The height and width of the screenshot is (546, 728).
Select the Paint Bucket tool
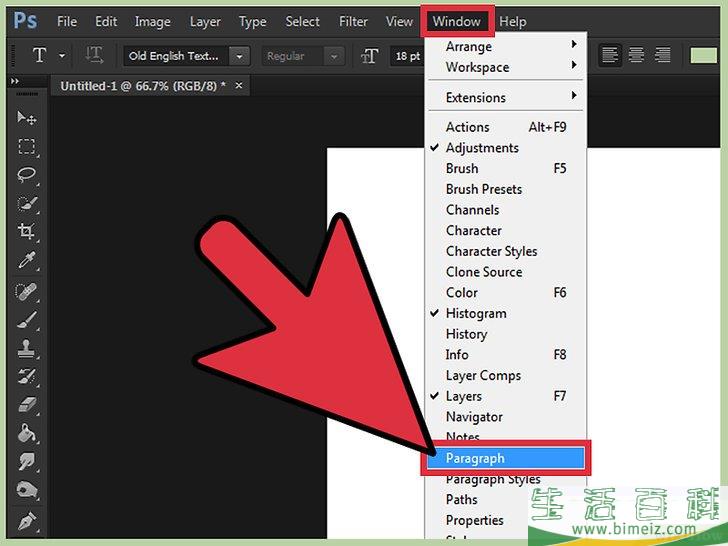[x=26, y=433]
